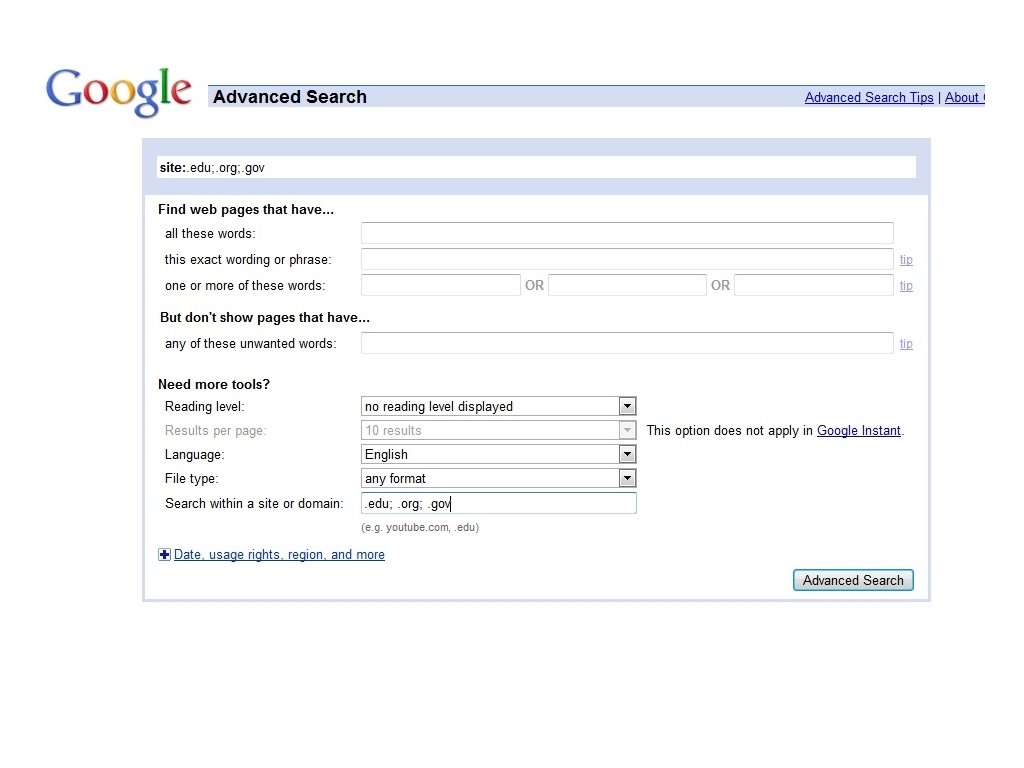Screen dimensions: 1024x768
Task: Open the Language dropdown
Action: [x=498, y=454]
